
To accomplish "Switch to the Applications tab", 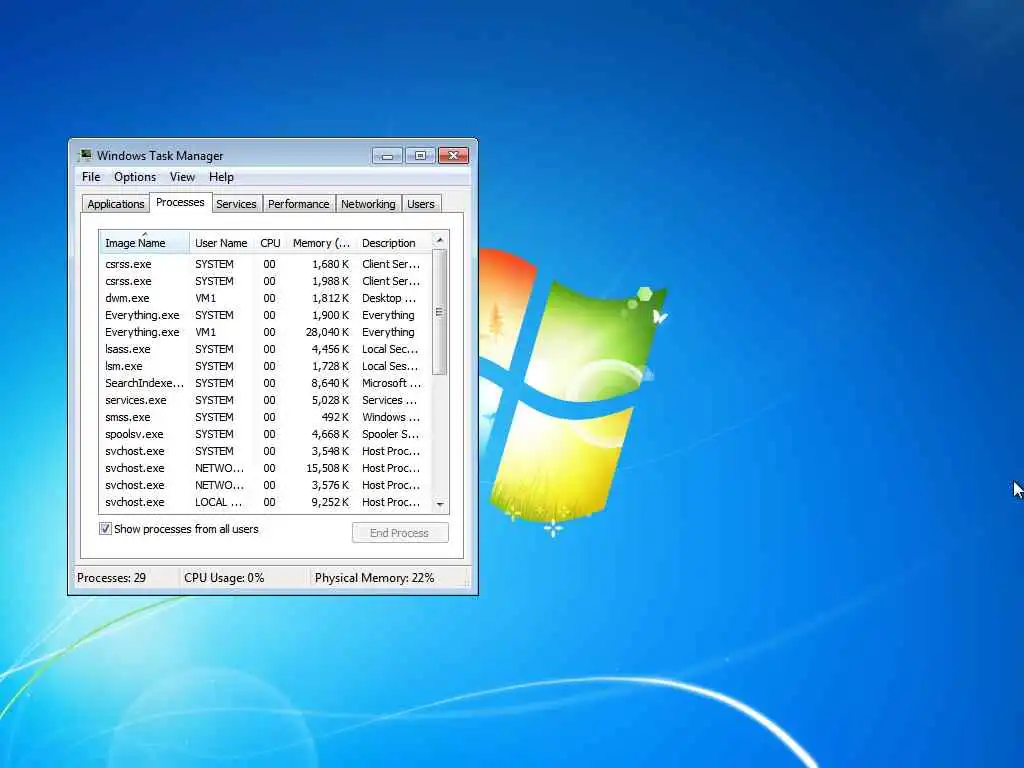I will point(116,204).
